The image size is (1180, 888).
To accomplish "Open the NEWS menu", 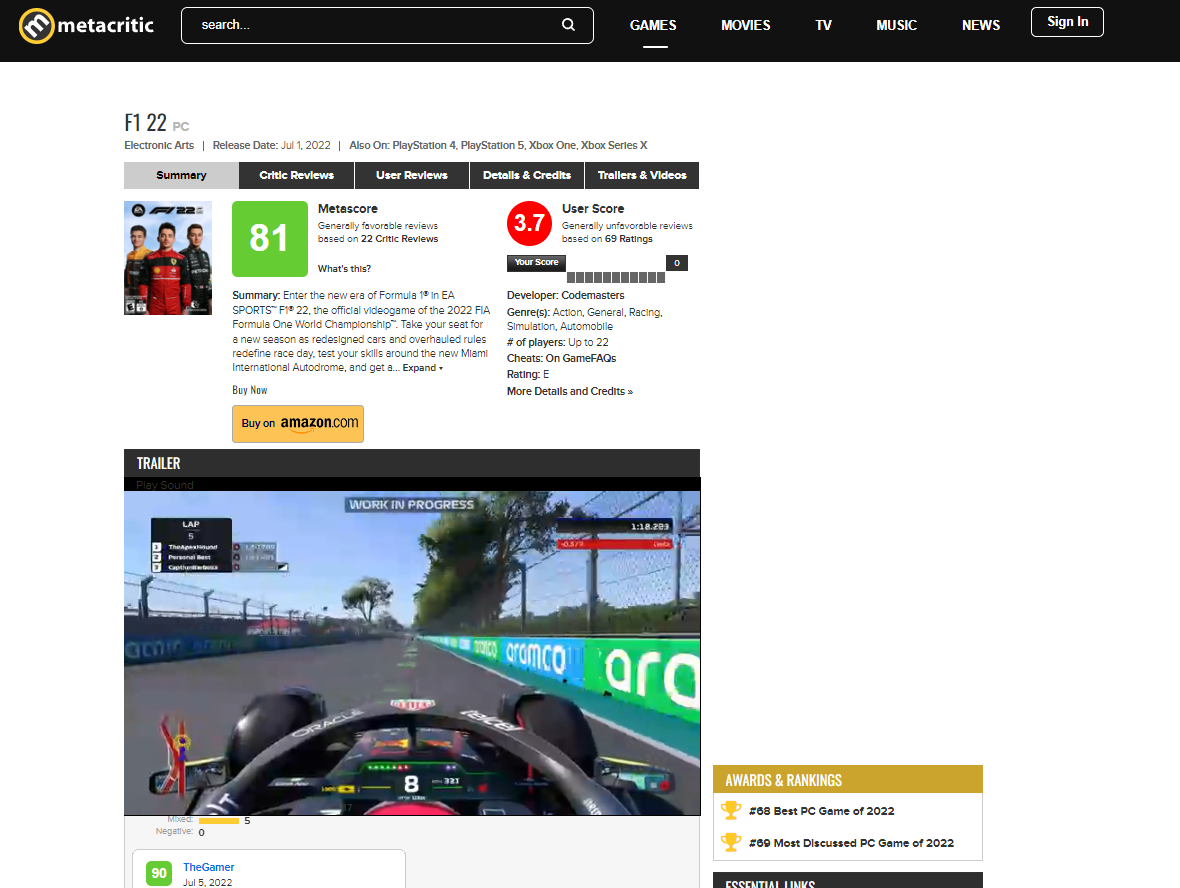I will (981, 25).
